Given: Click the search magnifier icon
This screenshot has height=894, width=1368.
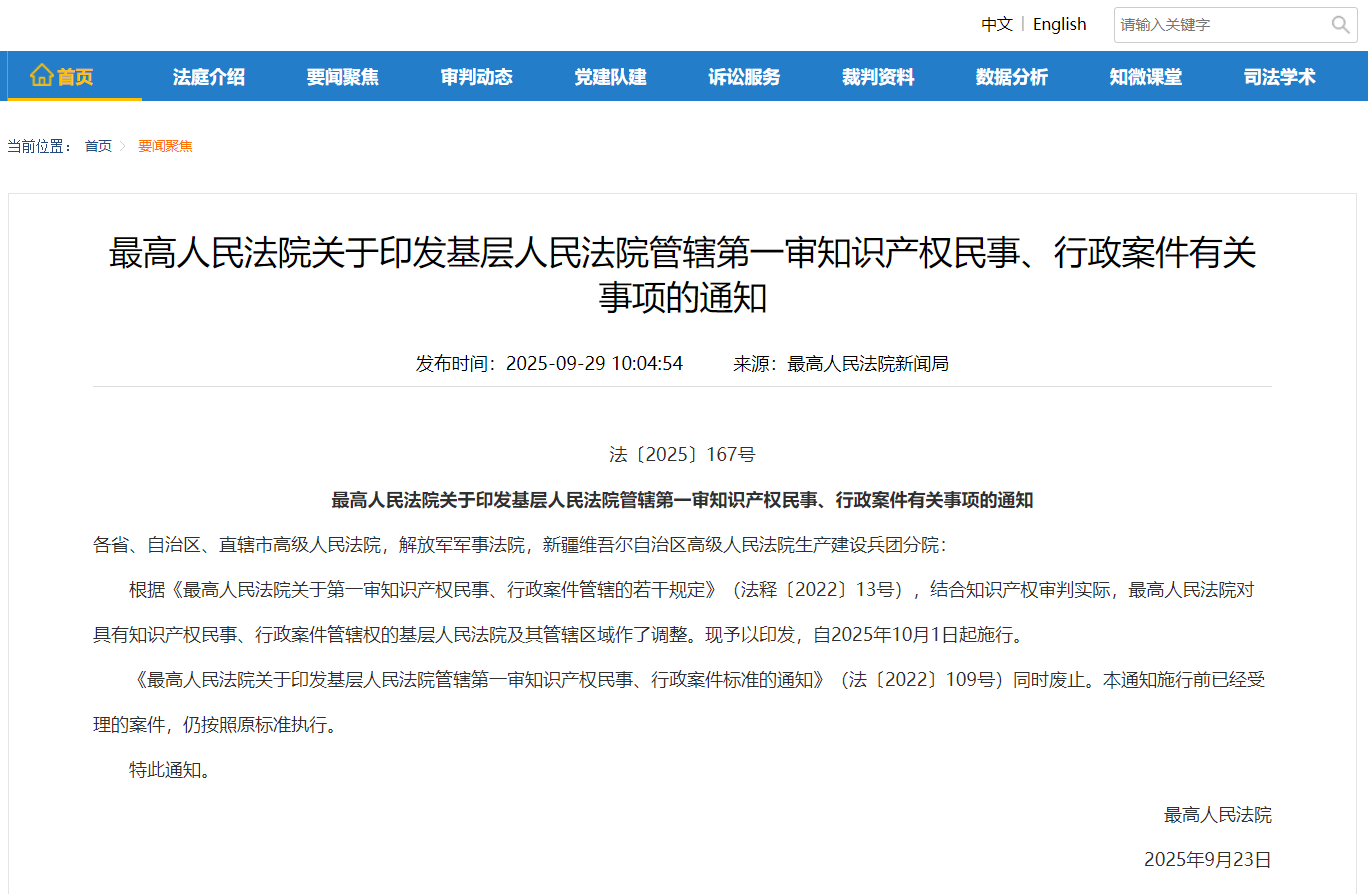Looking at the screenshot, I should pos(1340,25).
